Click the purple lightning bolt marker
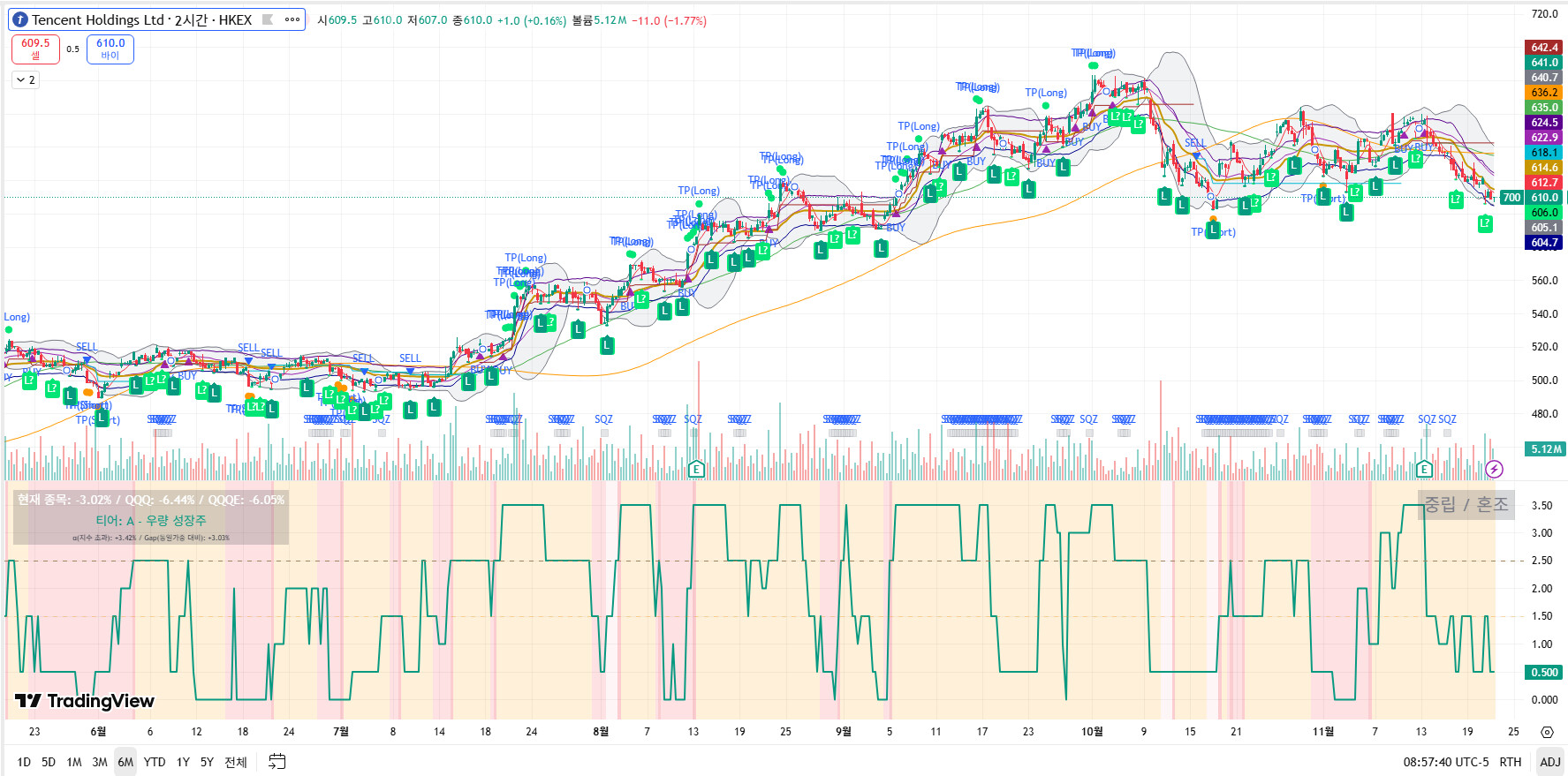 coord(1494,469)
